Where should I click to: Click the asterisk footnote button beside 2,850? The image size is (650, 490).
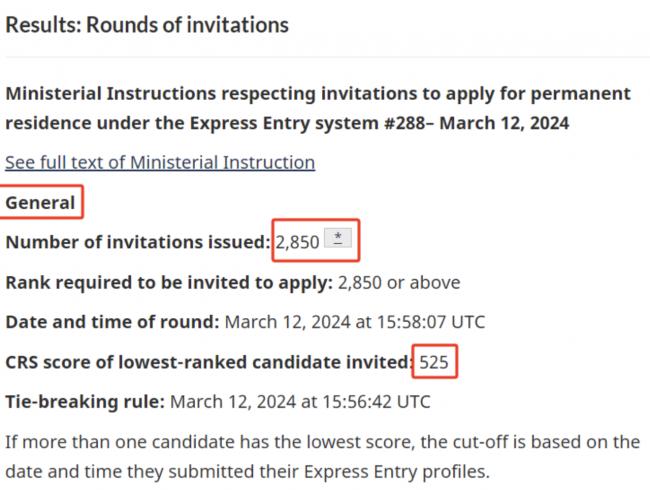(338, 238)
